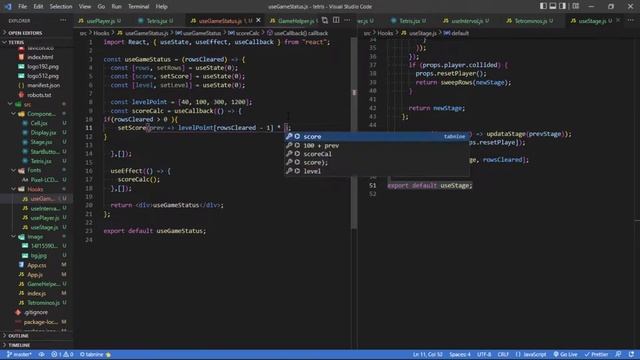This screenshot has width=640, height=360.
Task: Toggle bottom panel layout icon
Action: click(x=553, y=6)
